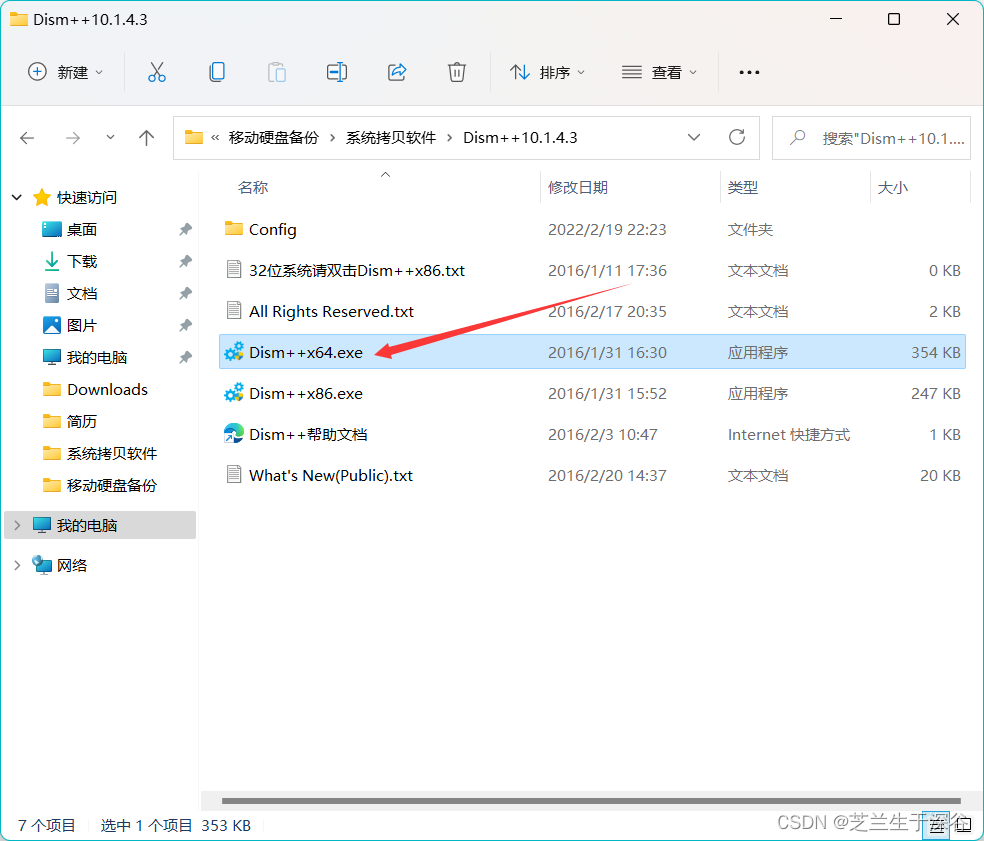Select All Rights Reserved.txt file

pos(592,311)
